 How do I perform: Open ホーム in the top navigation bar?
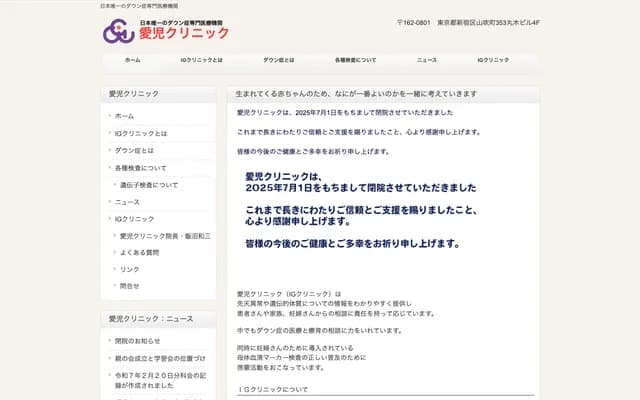coord(133,60)
